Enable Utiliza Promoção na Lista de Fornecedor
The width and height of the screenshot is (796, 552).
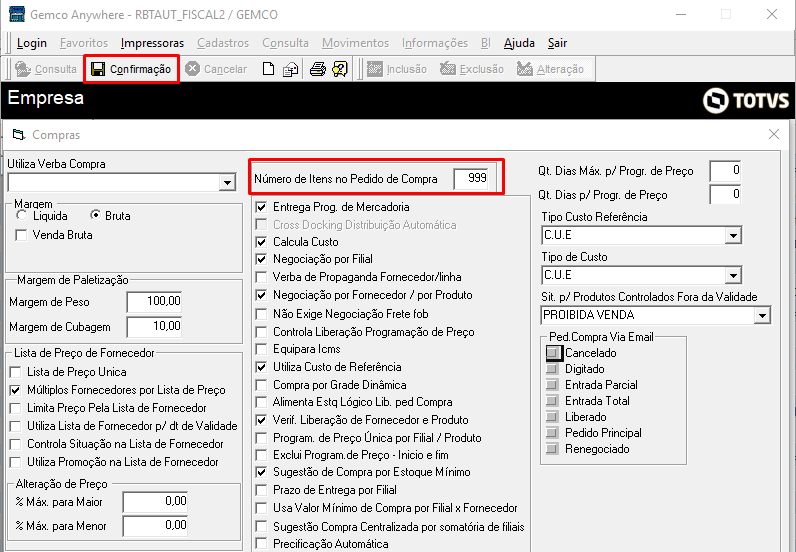pos(16,462)
